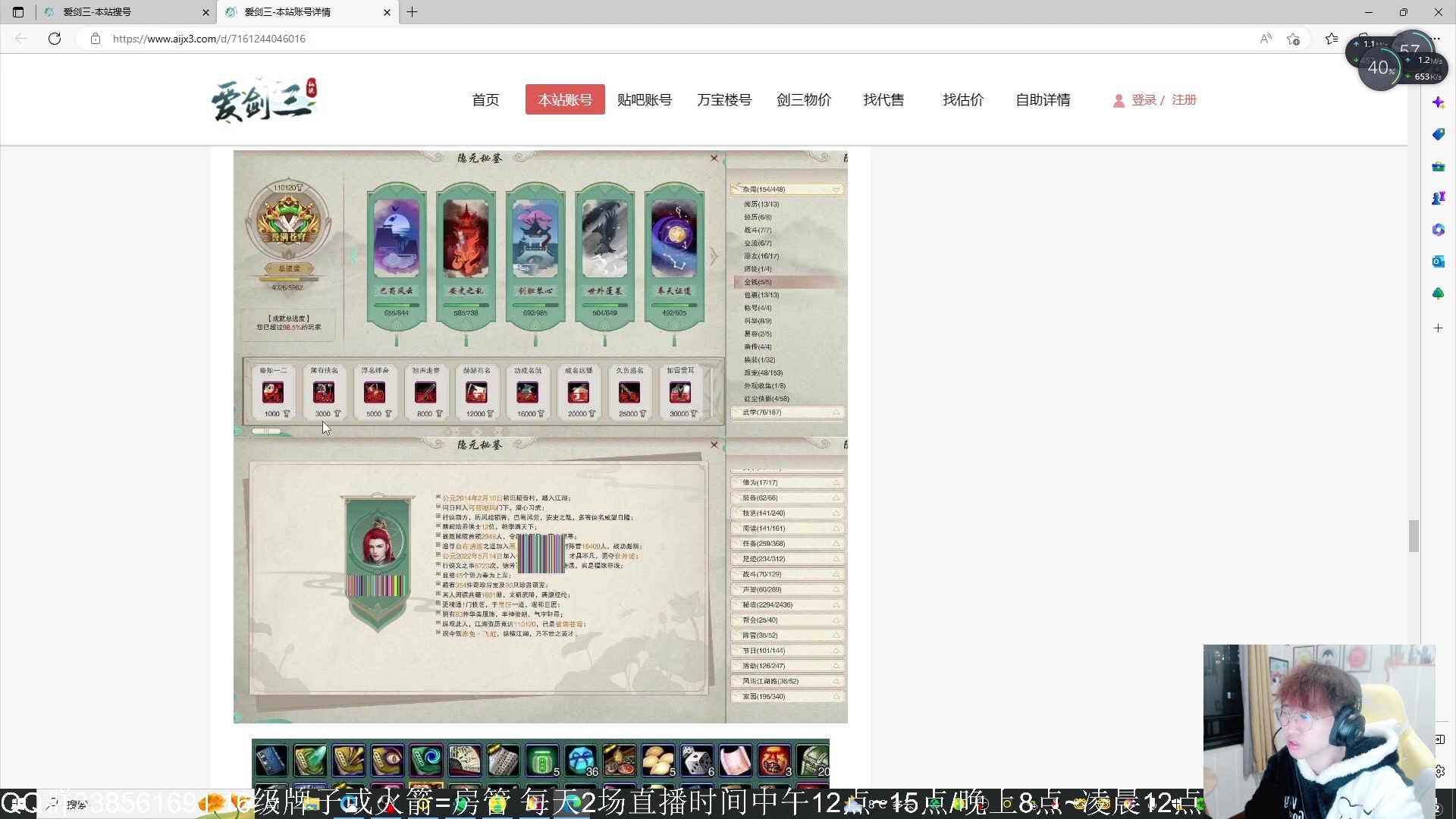Add this page to favorites
The height and width of the screenshot is (819, 1456).
[1294, 39]
